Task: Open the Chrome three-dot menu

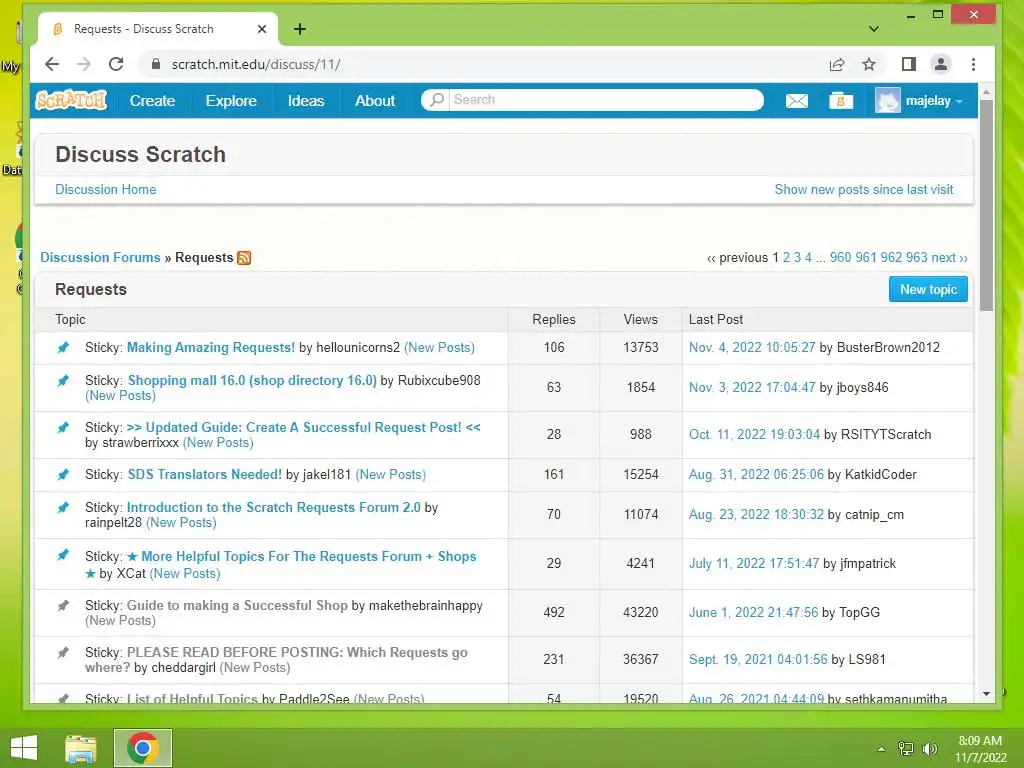Action: coord(973,64)
